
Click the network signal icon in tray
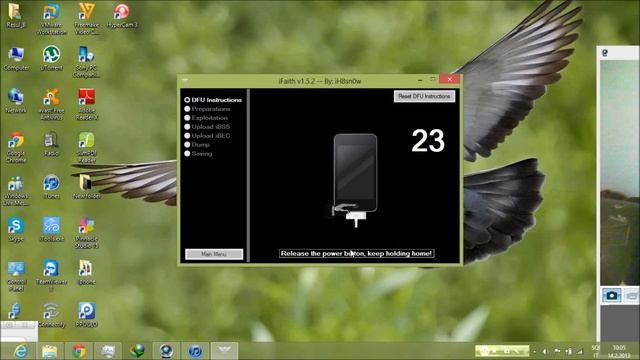click(x=579, y=351)
